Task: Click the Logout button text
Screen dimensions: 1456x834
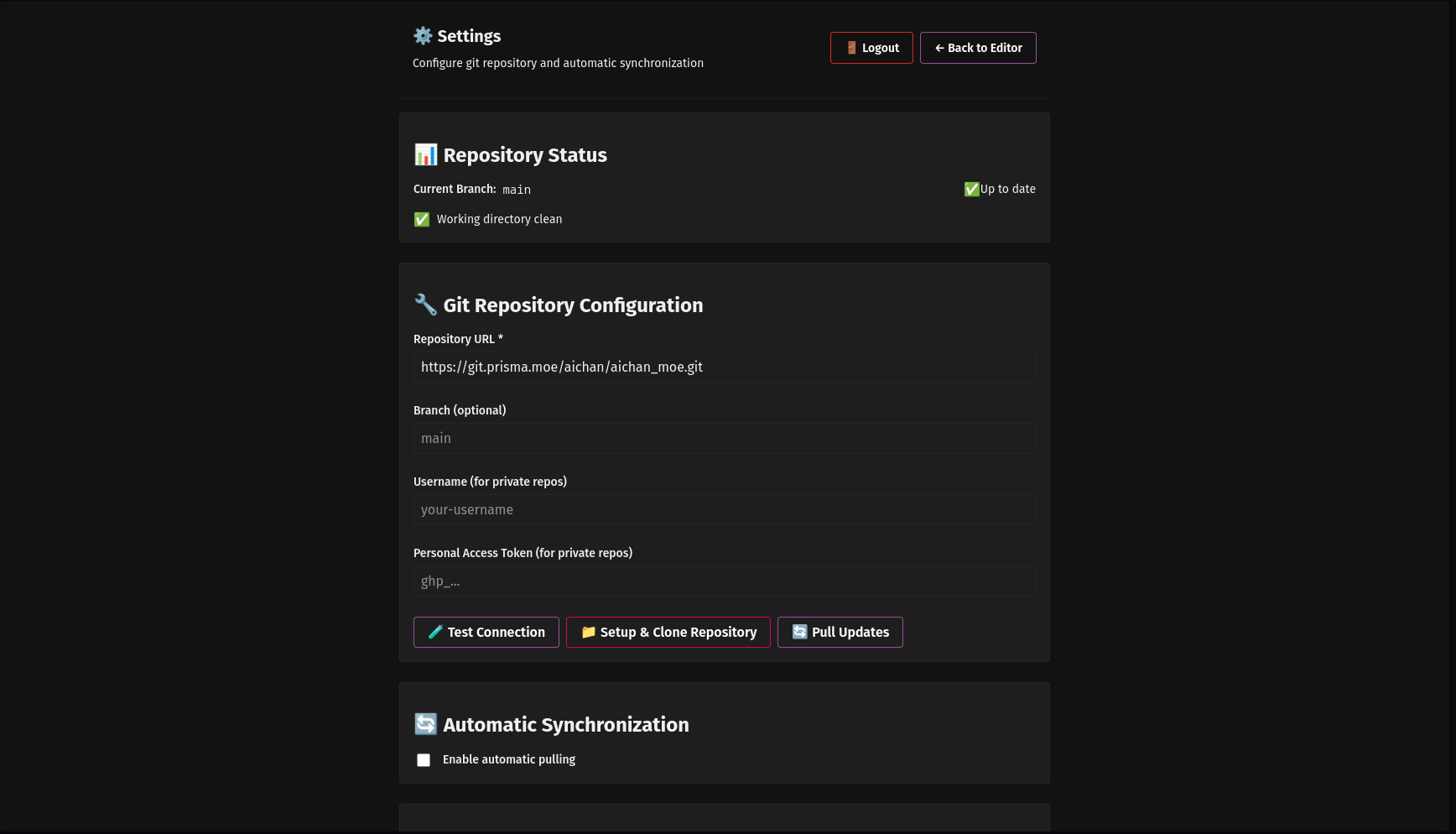Action: [x=880, y=49]
